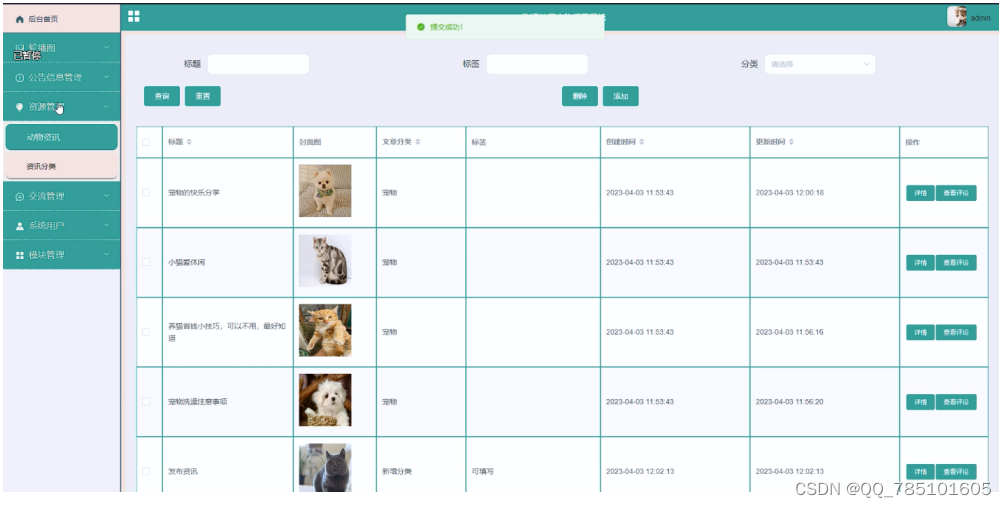Check the row for 宠物的快乐分享

point(146,192)
